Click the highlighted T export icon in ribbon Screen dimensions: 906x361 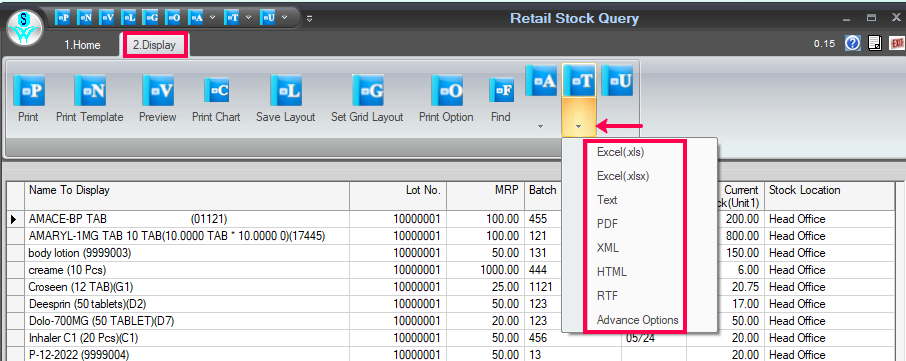click(579, 80)
